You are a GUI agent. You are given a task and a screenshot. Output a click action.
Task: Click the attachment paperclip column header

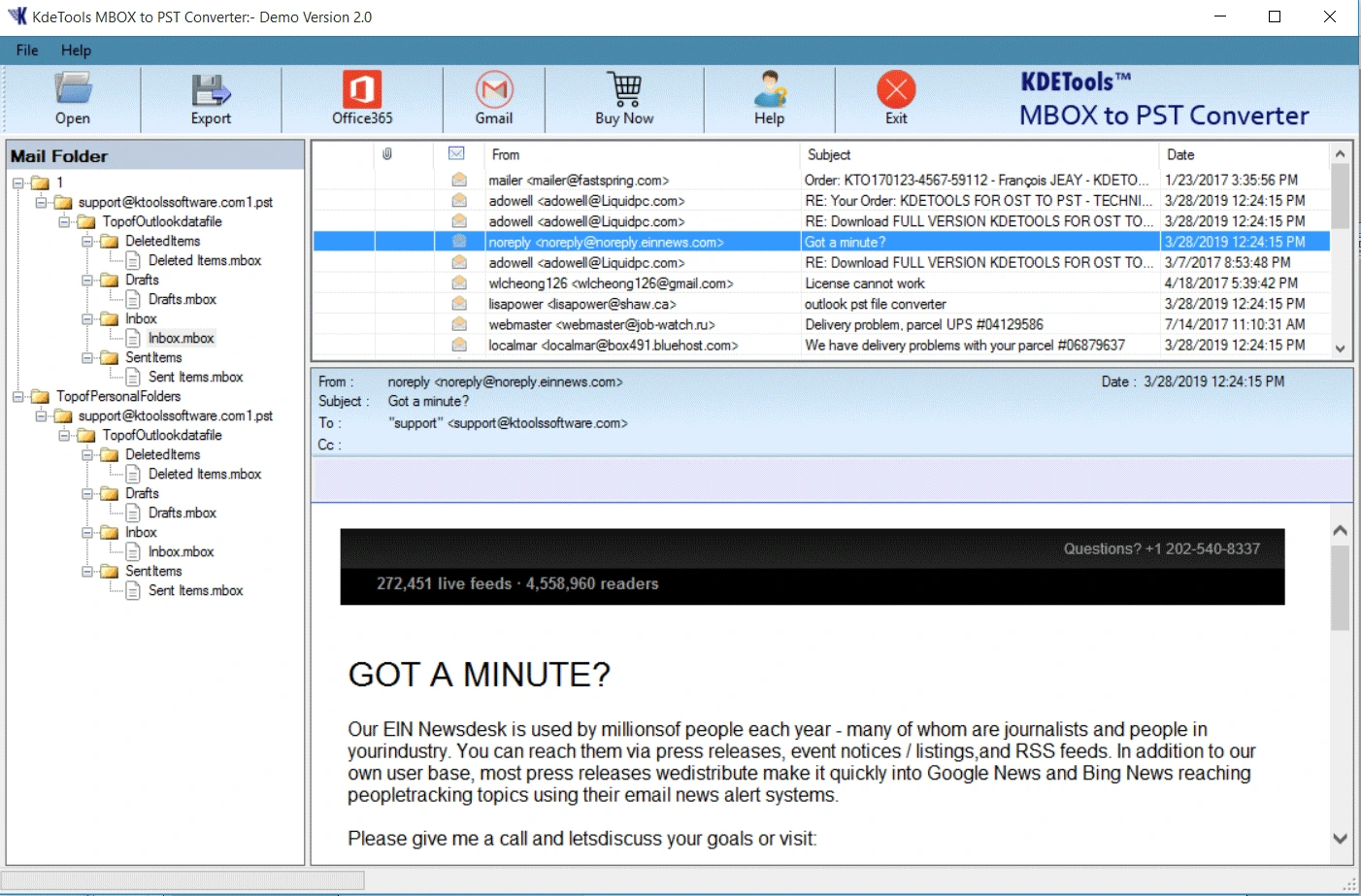387,154
